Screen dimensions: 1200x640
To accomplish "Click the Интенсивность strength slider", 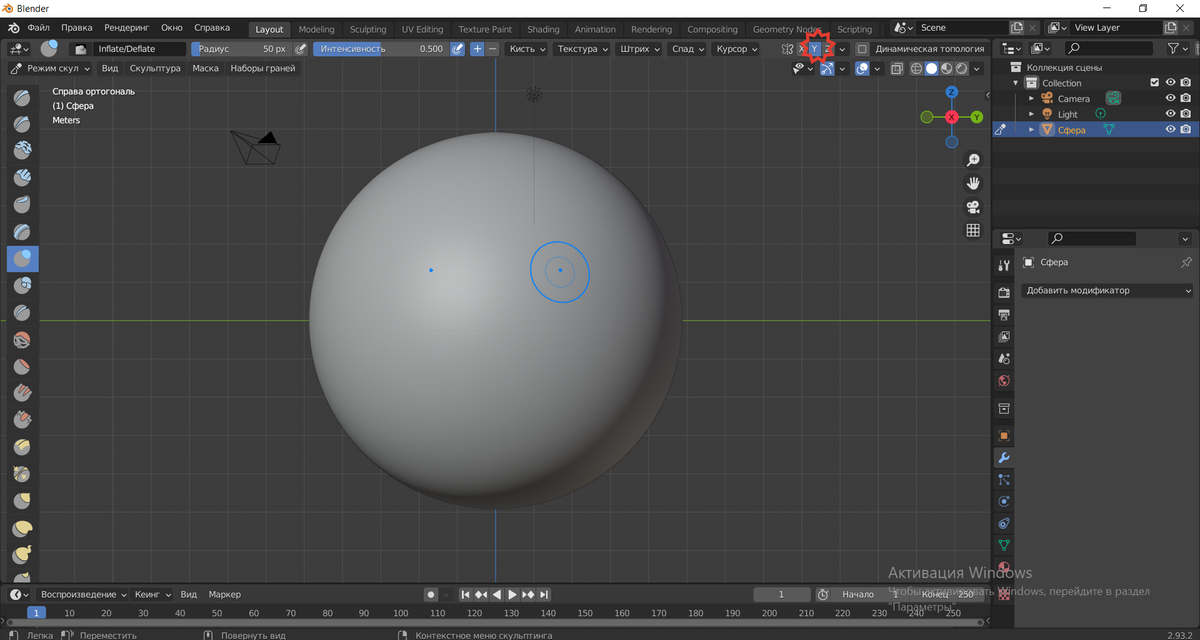I will [380, 49].
